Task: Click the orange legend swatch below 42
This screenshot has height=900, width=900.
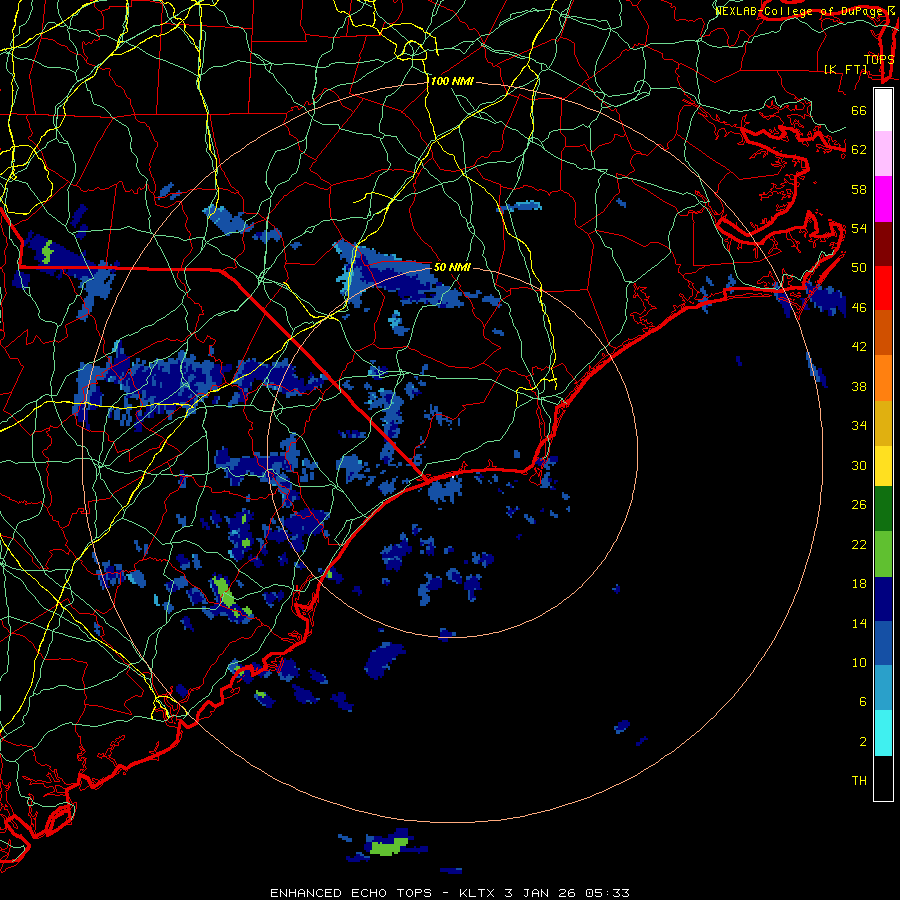Action: [x=883, y=378]
